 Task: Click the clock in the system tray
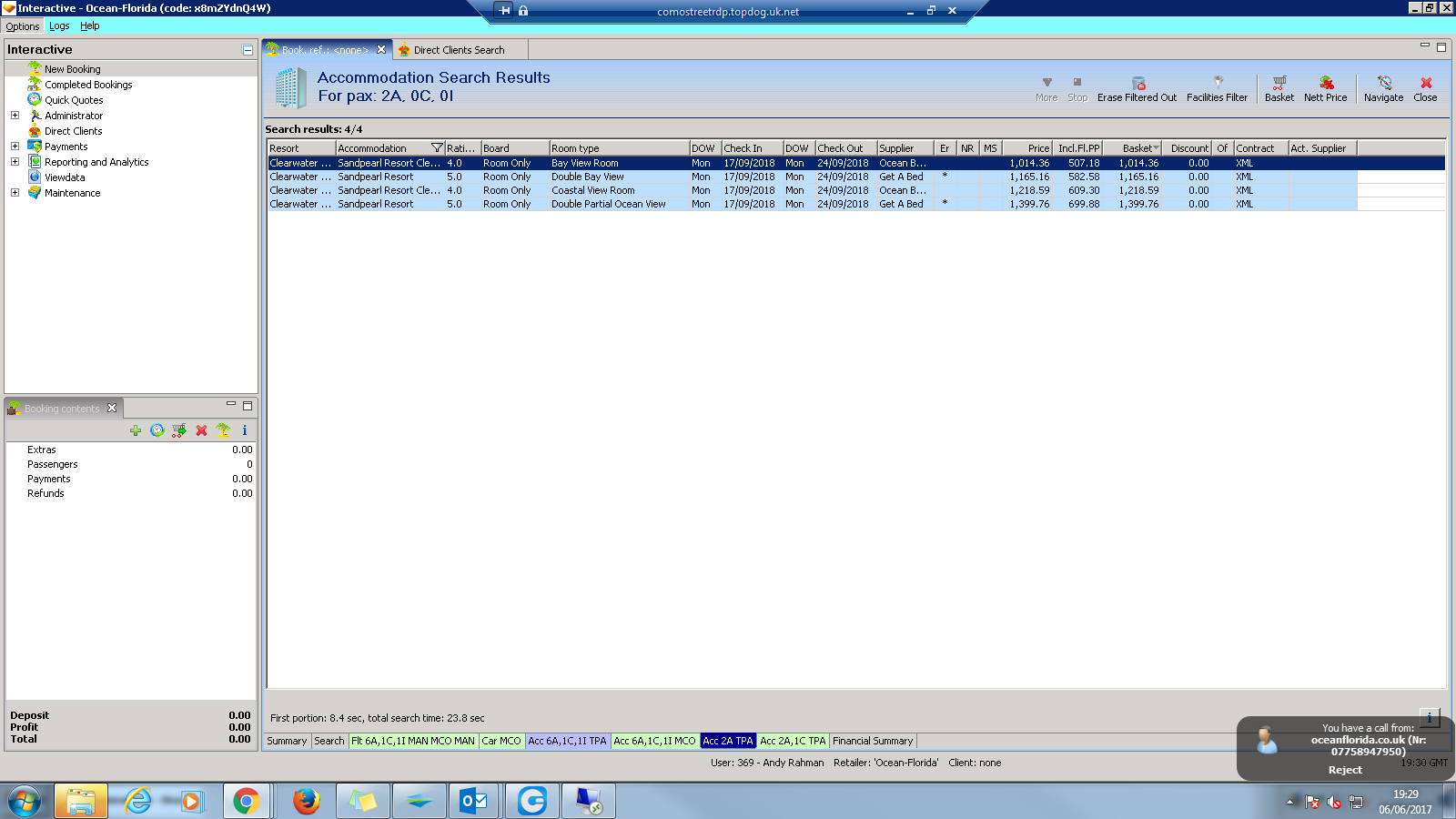[x=1405, y=802]
